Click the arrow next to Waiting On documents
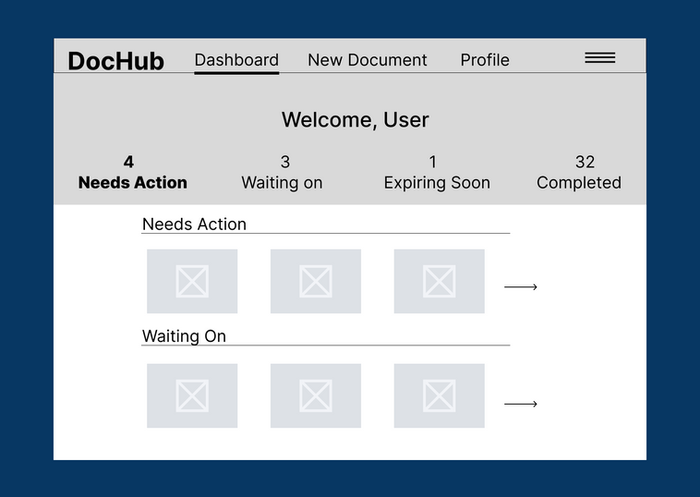This screenshot has width=700, height=497. (x=521, y=404)
